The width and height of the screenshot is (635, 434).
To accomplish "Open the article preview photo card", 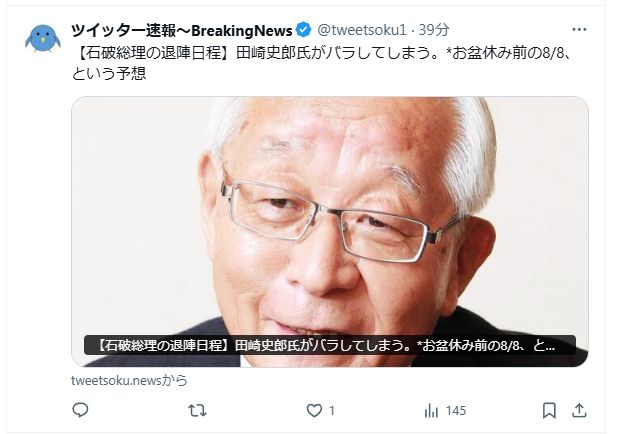I will point(330,232).
